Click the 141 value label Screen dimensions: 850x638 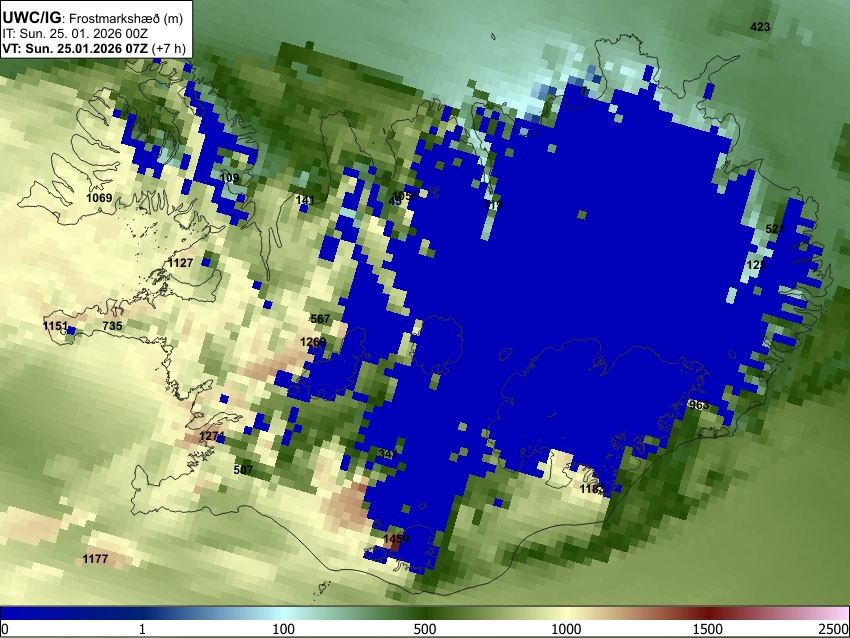(x=305, y=200)
